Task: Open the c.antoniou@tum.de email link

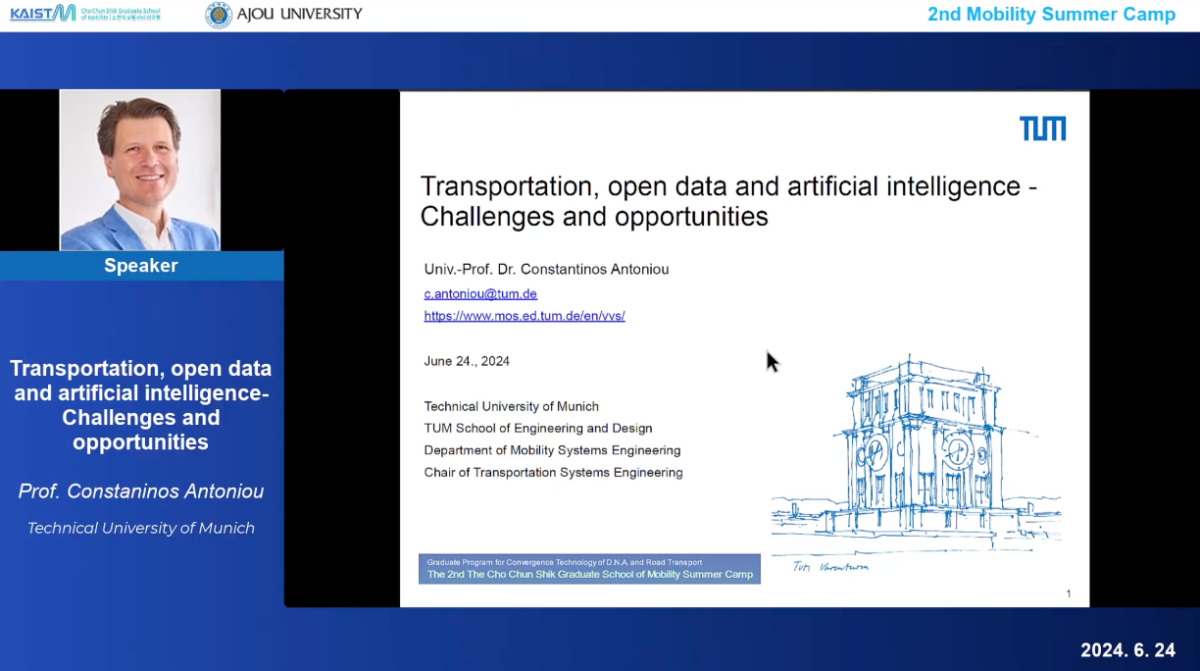Action: [480, 294]
